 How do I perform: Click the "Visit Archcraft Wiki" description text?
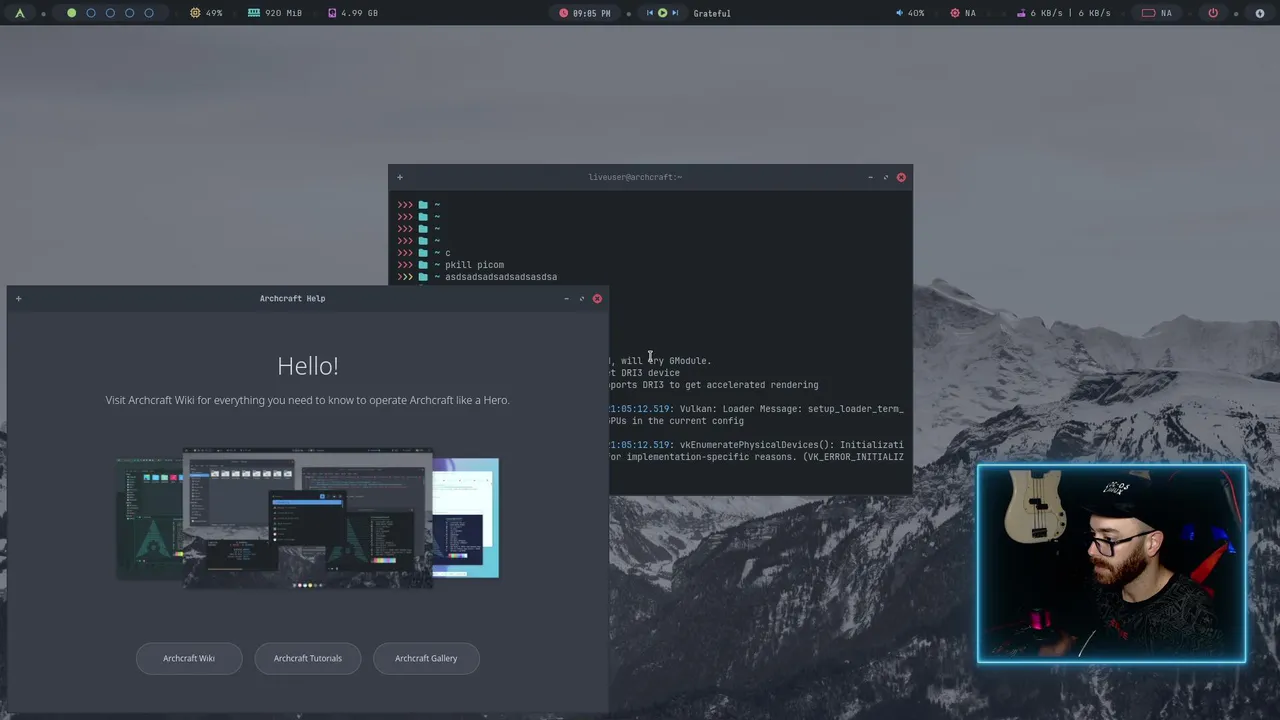tap(308, 400)
